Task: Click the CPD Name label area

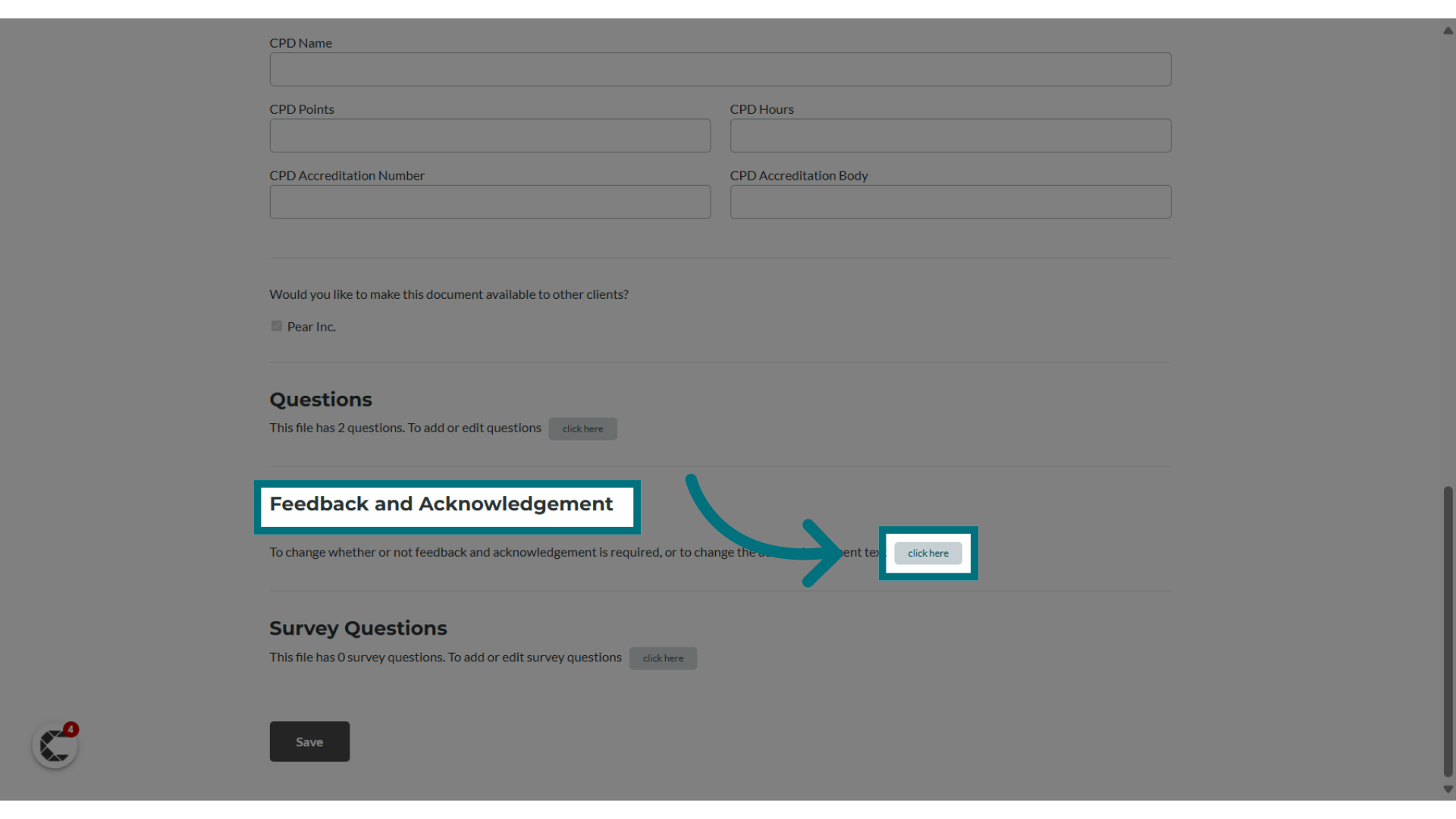Action: coord(300,42)
